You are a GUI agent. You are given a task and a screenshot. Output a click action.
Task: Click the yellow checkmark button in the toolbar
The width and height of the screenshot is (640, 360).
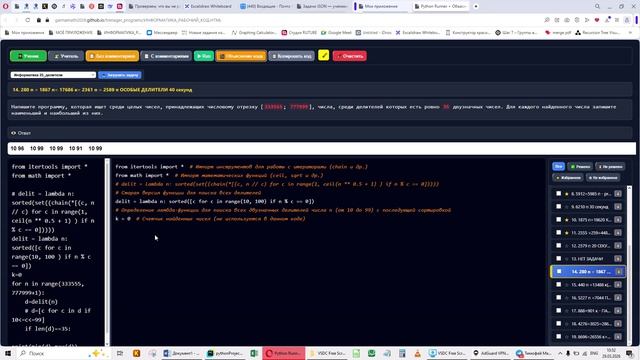324,56
